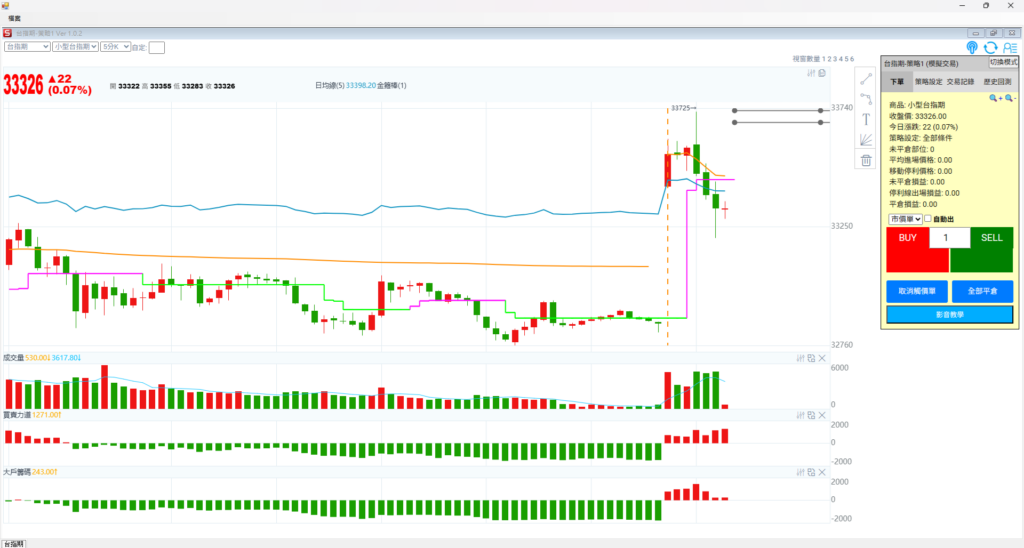Open settings for 買賣力道 indicator panel
This screenshot has height=548, width=1024.
(x=799, y=415)
